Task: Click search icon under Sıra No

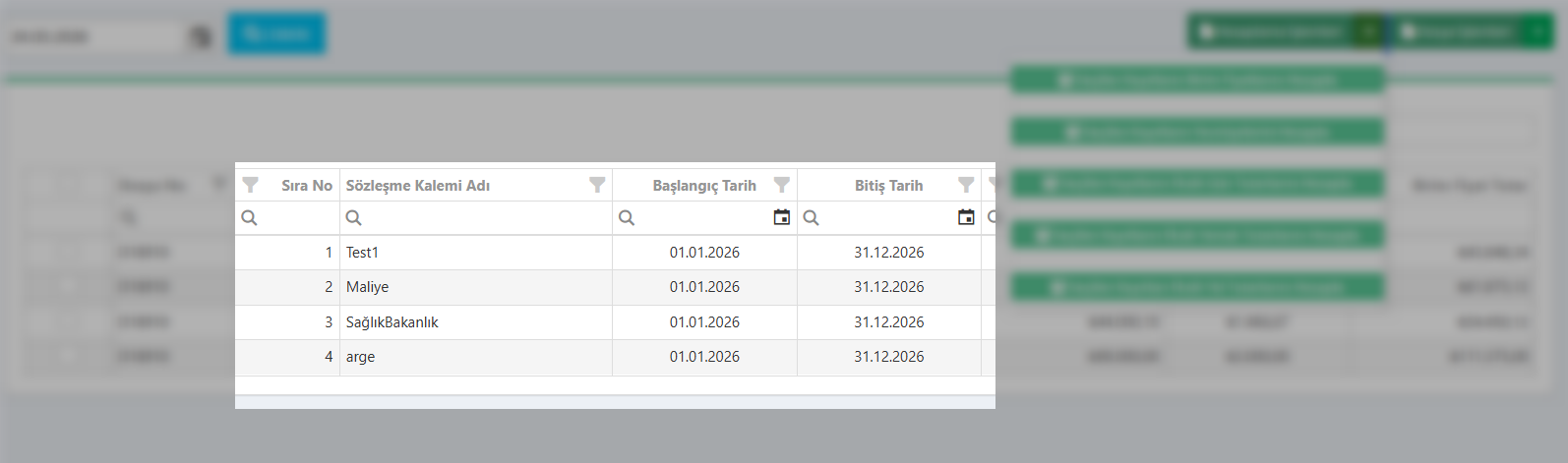Action: pos(249,217)
